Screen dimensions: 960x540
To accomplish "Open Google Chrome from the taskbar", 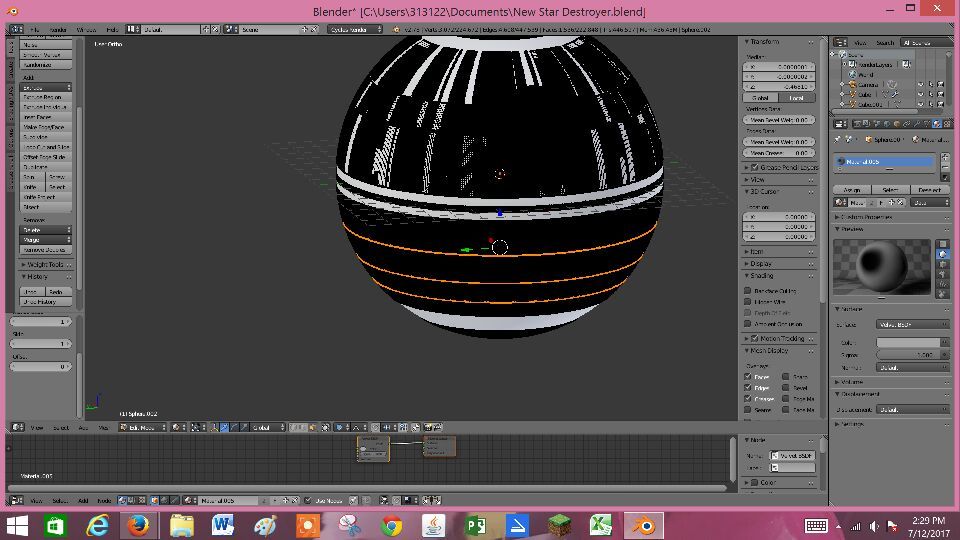I will click(x=391, y=525).
